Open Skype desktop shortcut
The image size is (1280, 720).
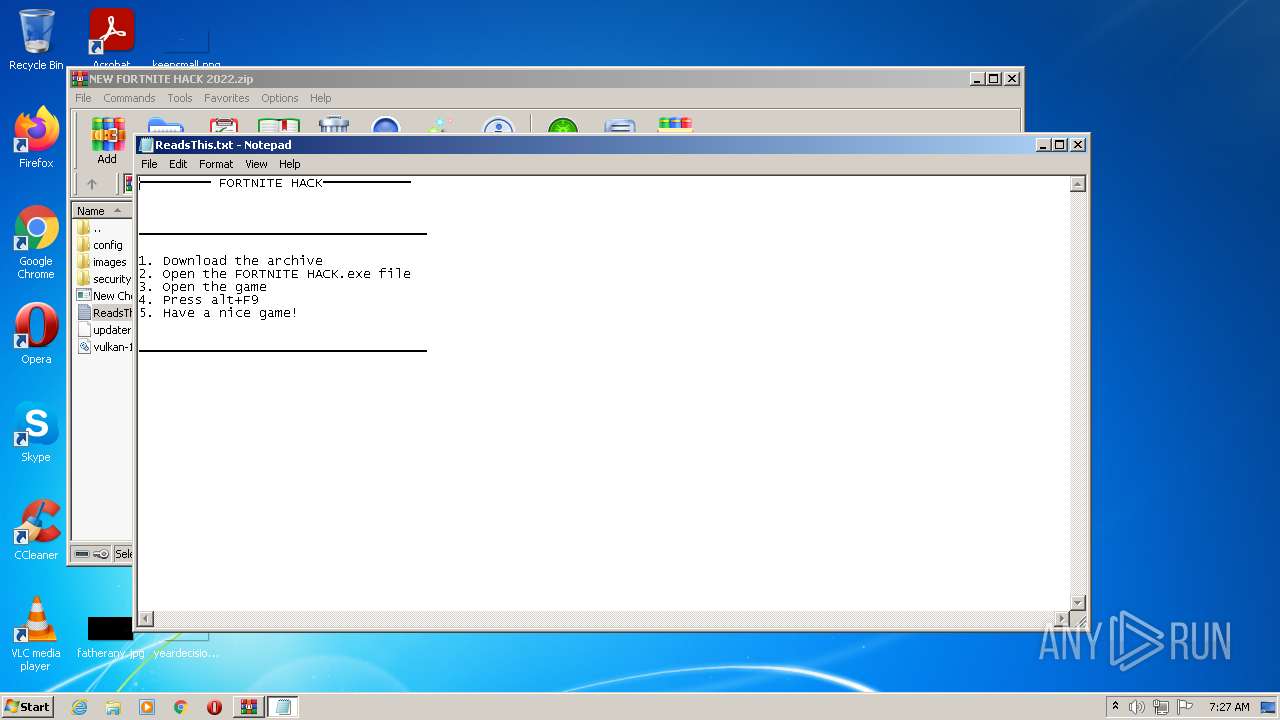click(x=36, y=432)
